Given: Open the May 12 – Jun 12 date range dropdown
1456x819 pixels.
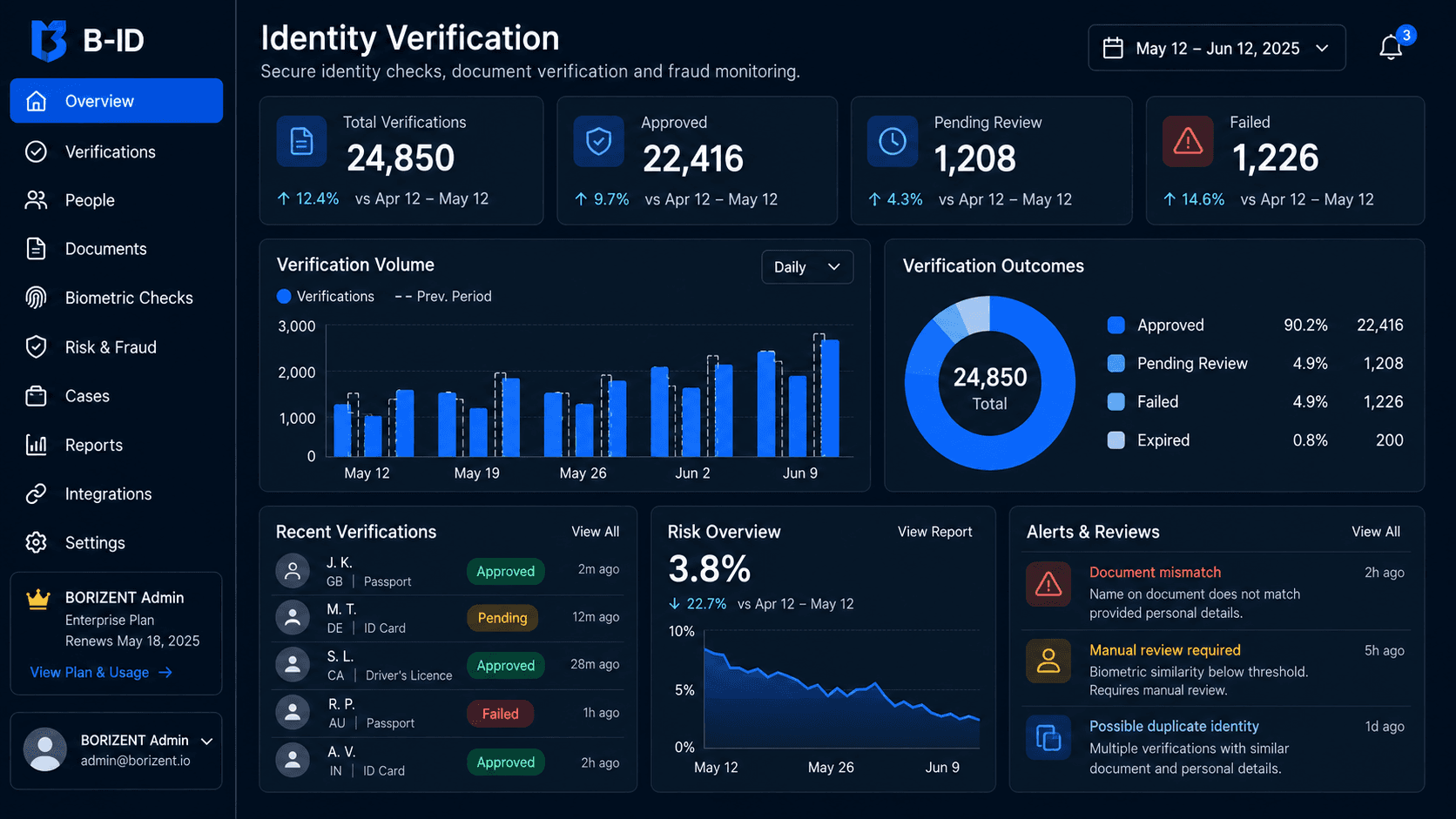Looking at the screenshot, I should [x=1217, y=48].
